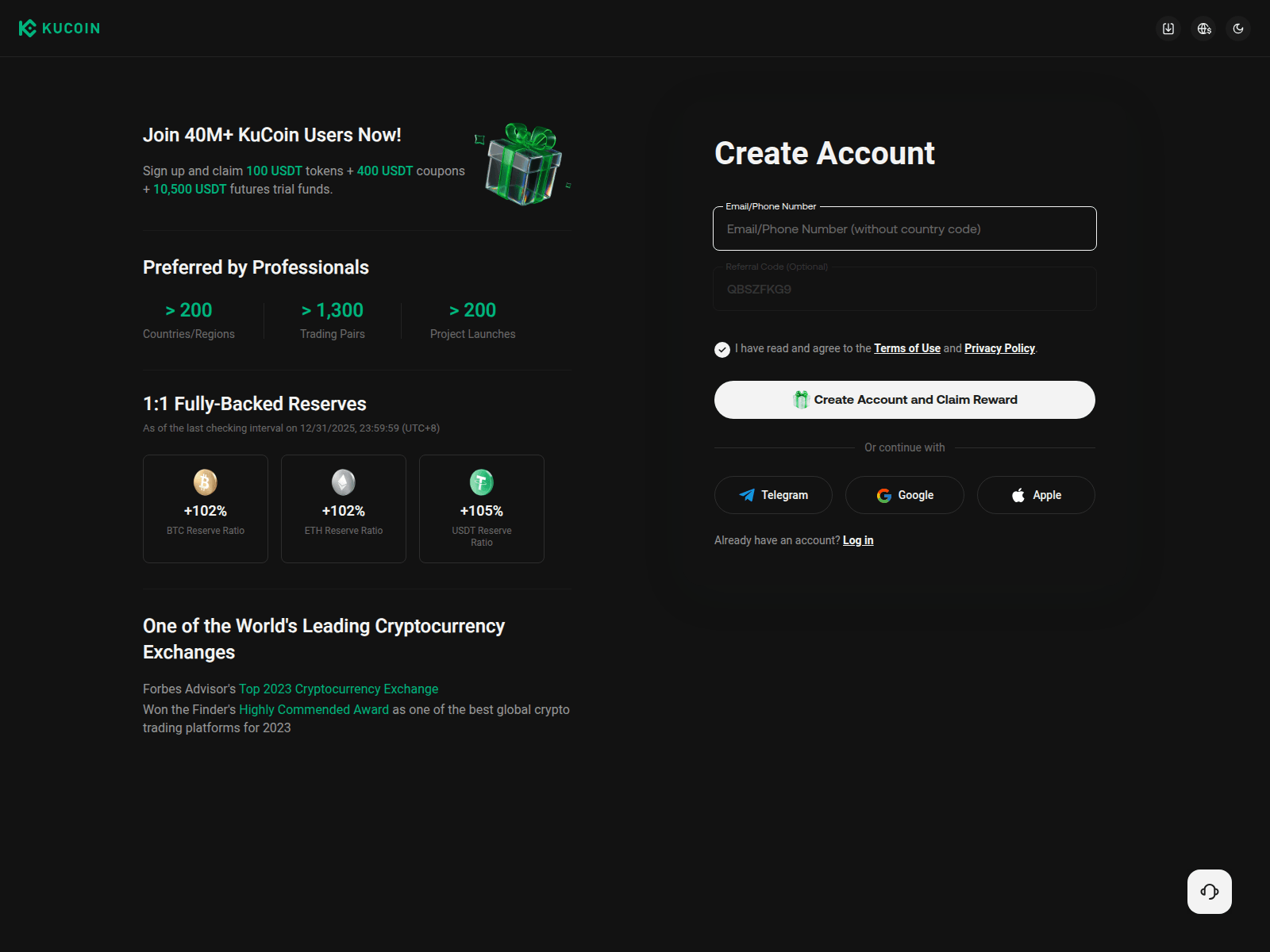Viewport: 1270px width, 952px height.
Task: Click the '10,500 USDT' text
Action: click(x=190, y=189)
